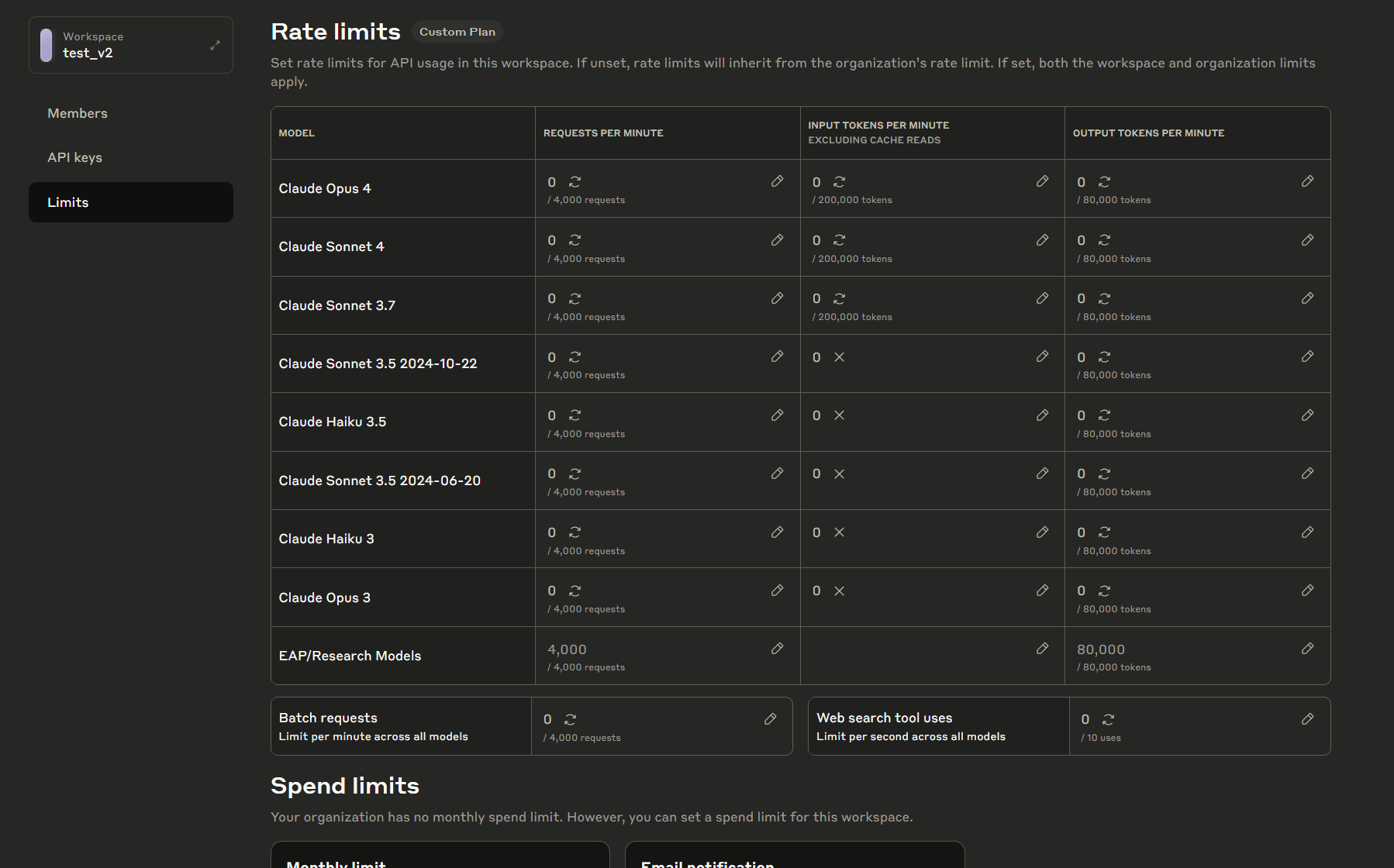
Task: Clear Claude Sonnet 3.5 2024-10-22 input tokens limit
Action: pyautogui.click(x=839, y=357)
